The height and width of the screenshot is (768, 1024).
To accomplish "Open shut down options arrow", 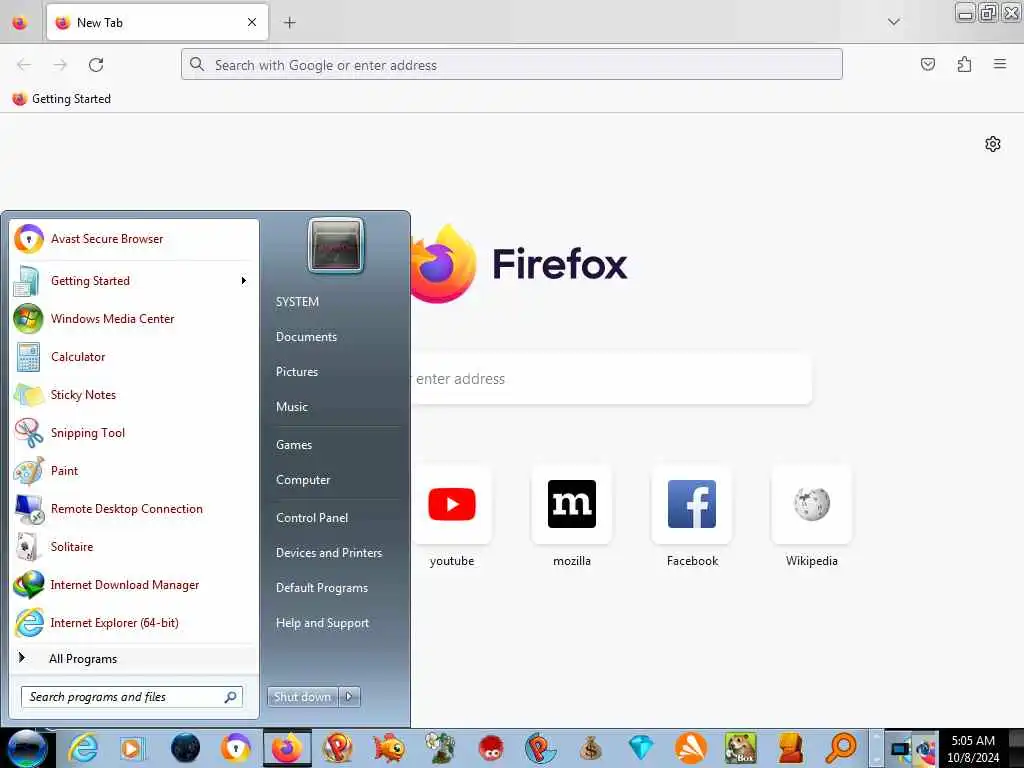I will point(349,697).
